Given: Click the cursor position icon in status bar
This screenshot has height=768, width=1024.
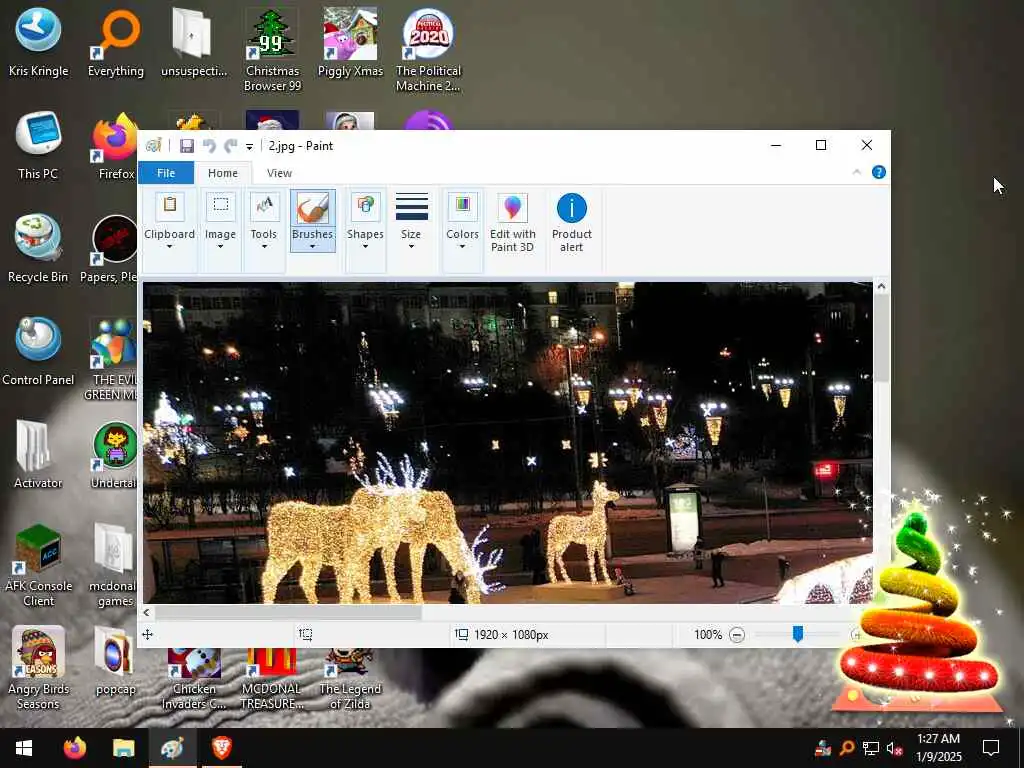Looking at the screenshot, I should pyautogui.click(x=148, y=634).
